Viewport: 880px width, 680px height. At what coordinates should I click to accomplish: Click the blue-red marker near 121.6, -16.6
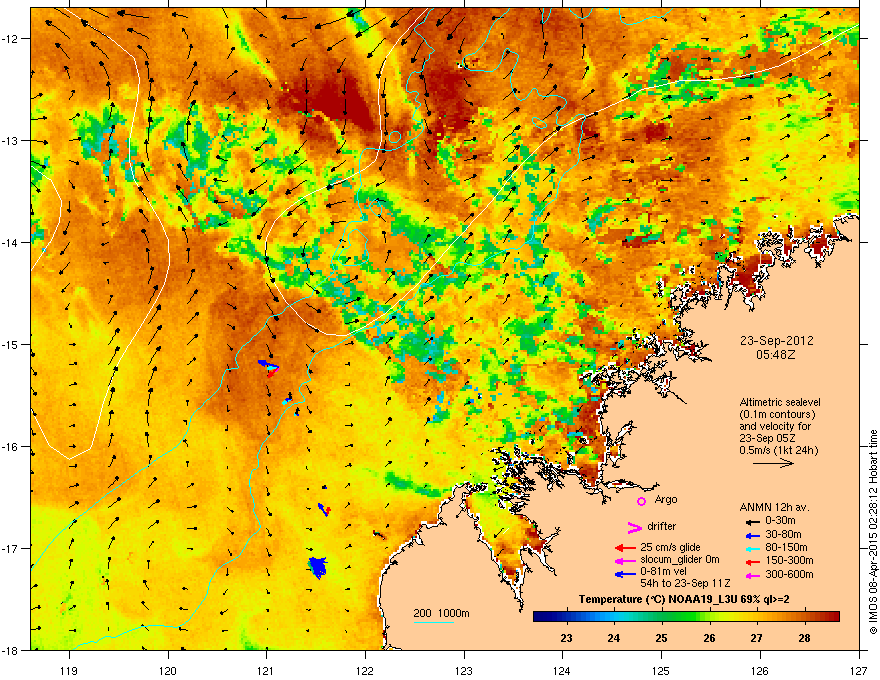[x=324, y=509]
